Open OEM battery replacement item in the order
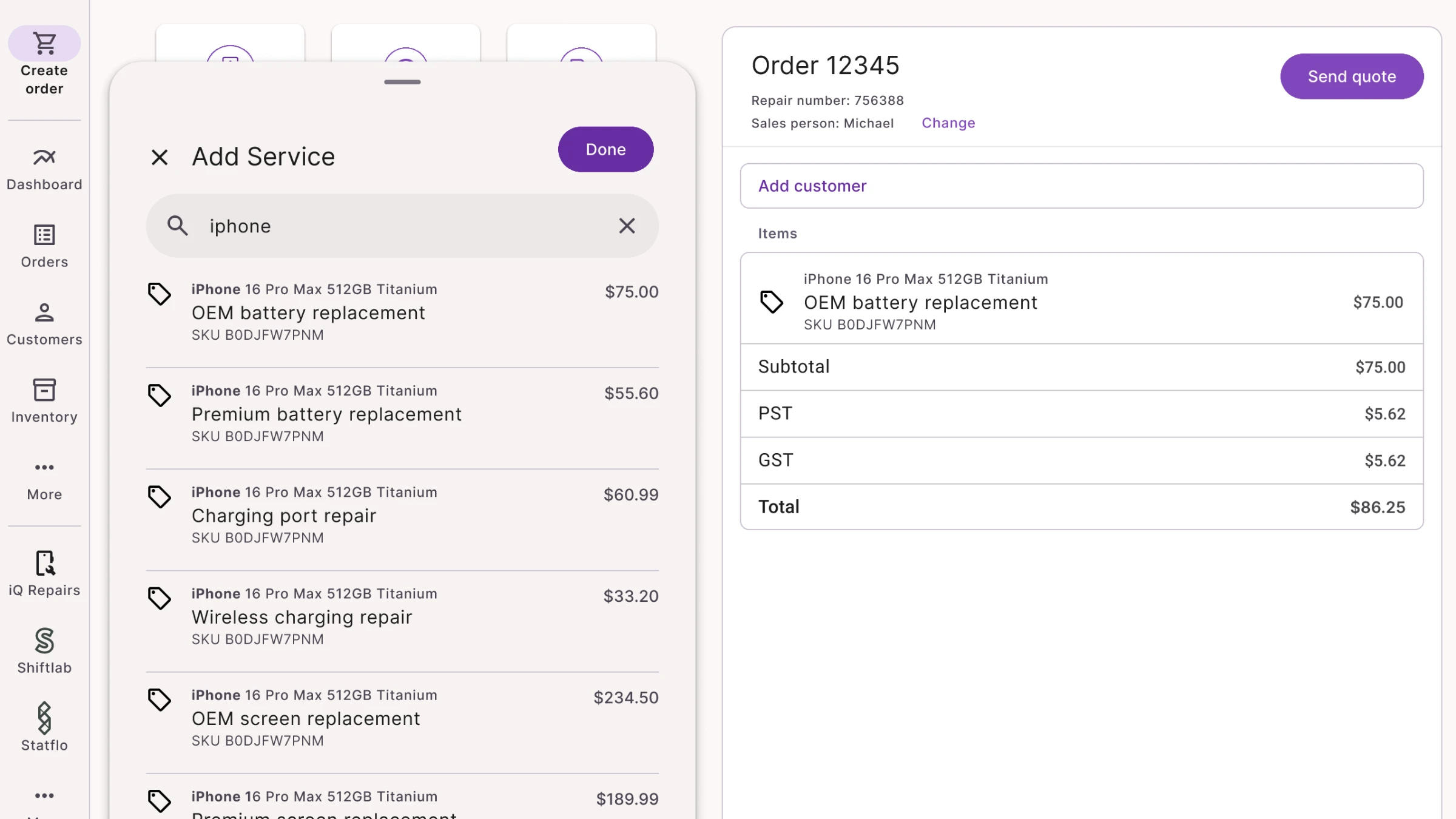1456x819 pixels. point(1081,299)
